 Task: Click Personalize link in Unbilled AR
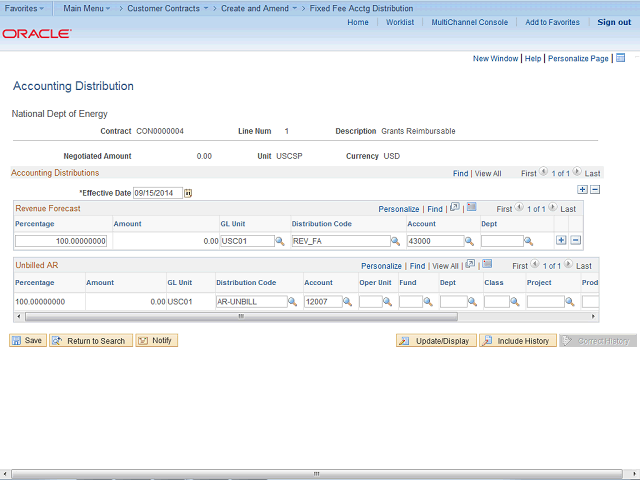tap(381, 266)
